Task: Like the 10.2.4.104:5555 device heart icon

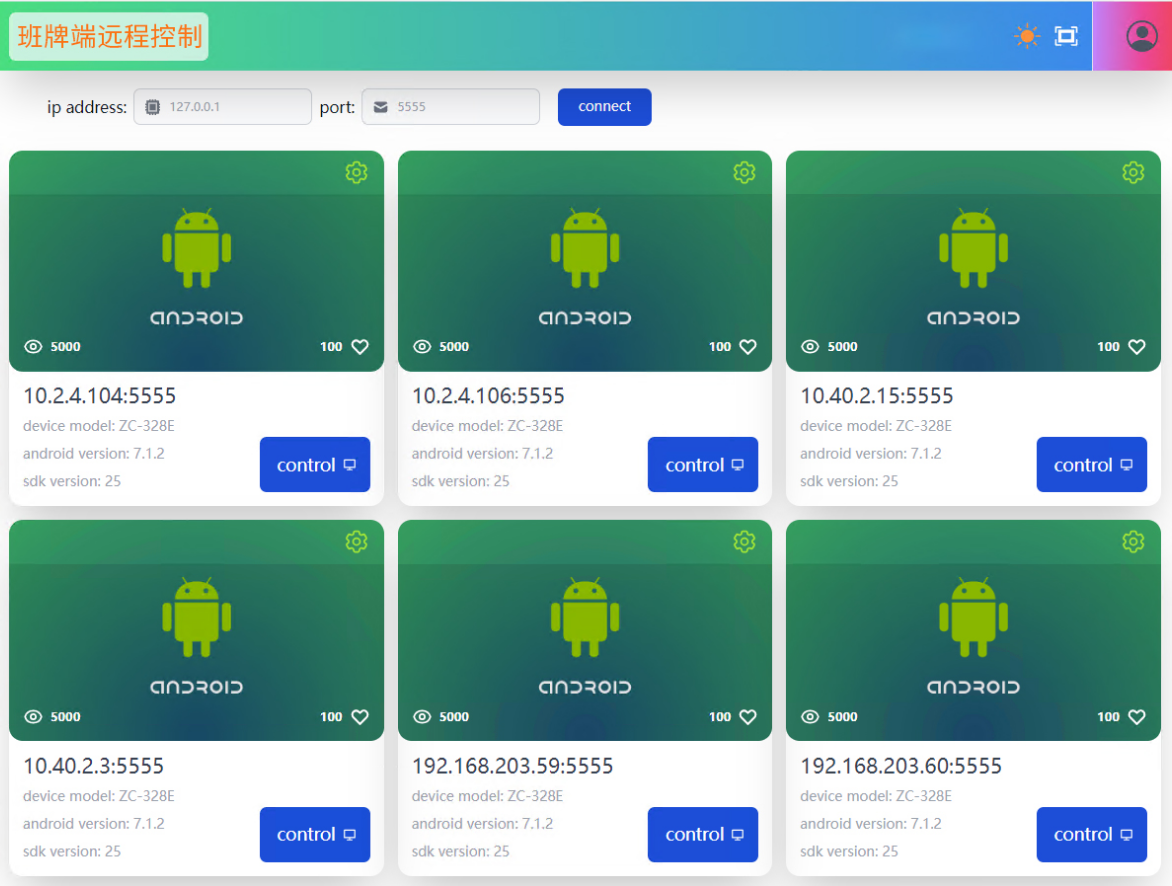Action: point(360,347)
